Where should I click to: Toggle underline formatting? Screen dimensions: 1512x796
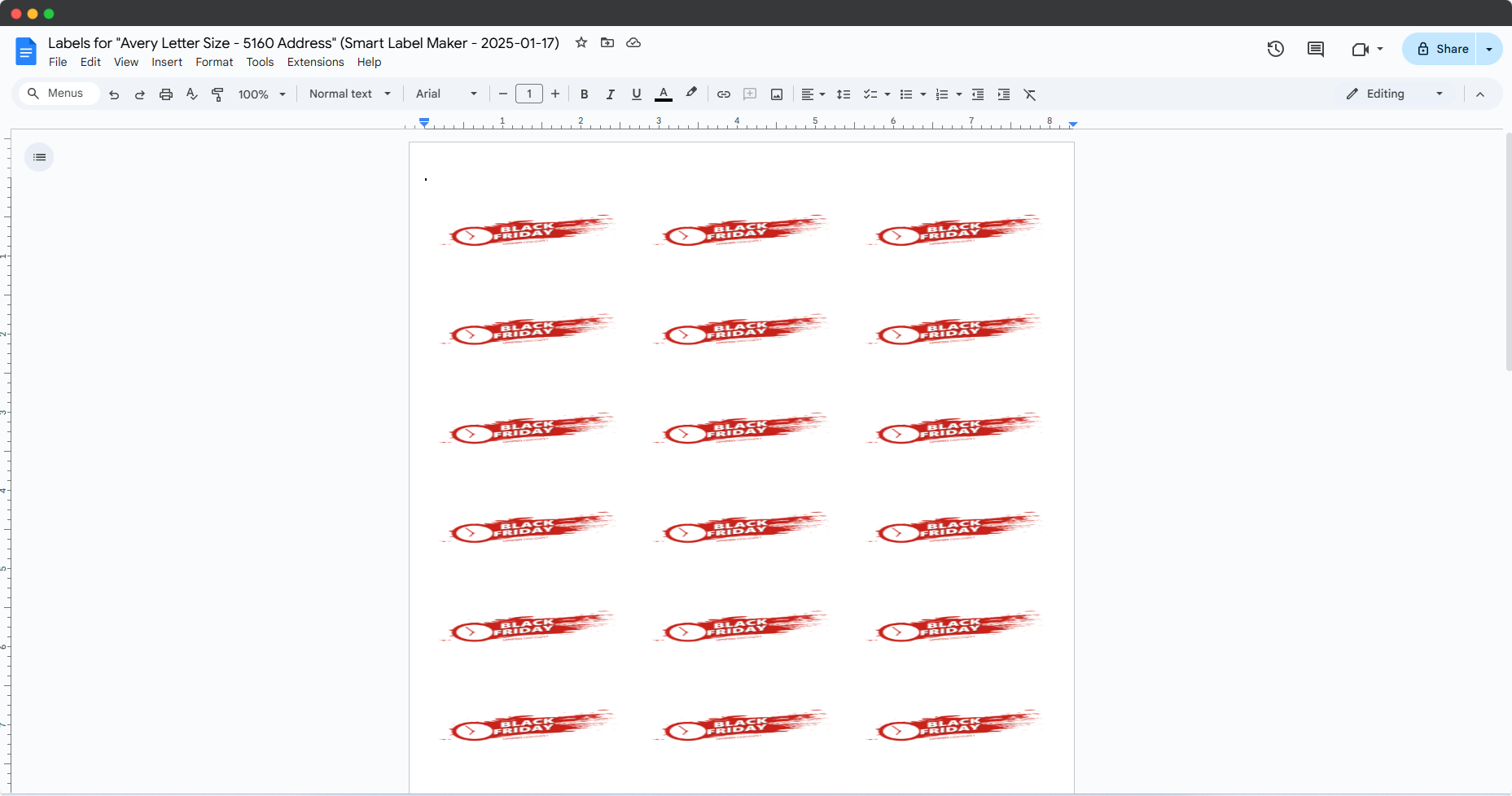(636, 94)
